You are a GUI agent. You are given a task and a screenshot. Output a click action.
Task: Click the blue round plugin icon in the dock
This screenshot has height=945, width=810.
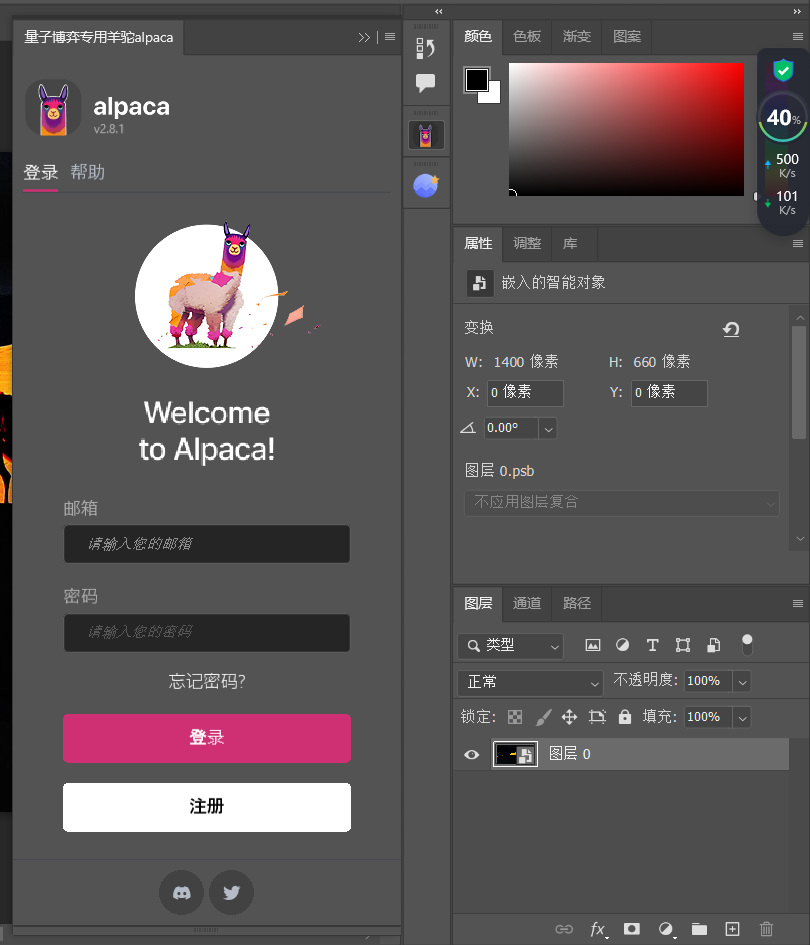pyautogui.click(x=426, y=186)
